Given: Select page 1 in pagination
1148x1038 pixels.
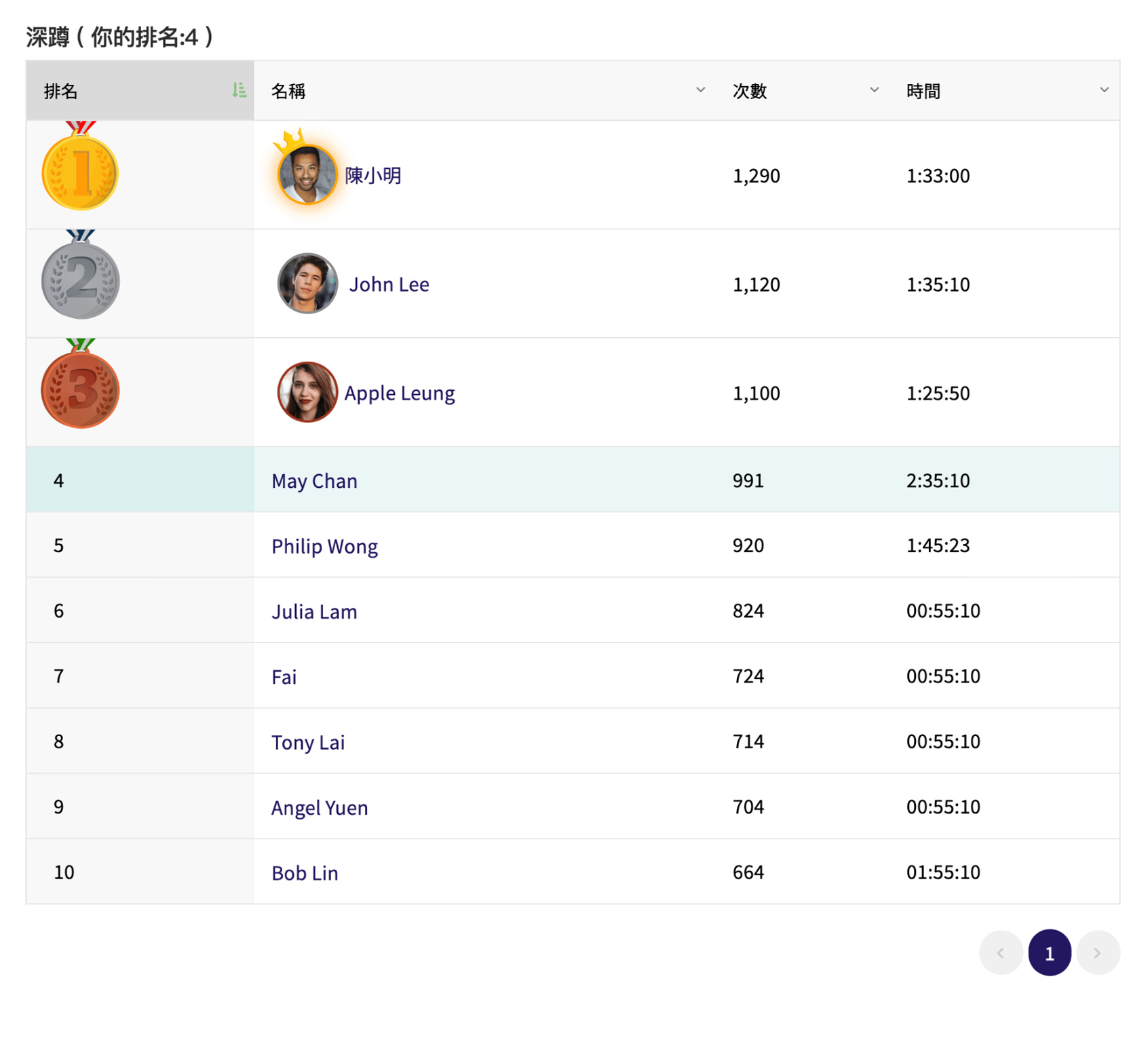Looking at the screenshot, I should pyautogui.click(x=1049, y=953).
